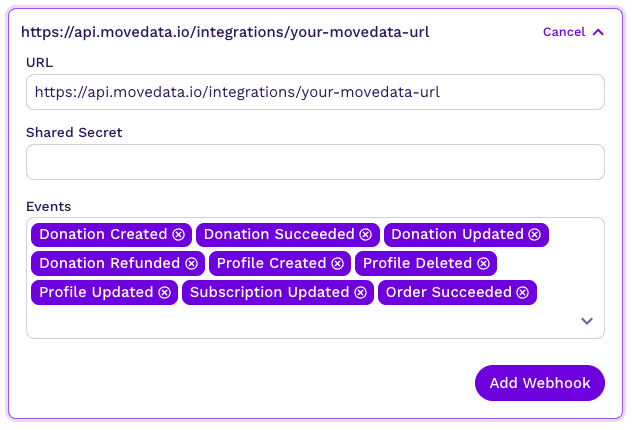Remove the Profile Created tag

338,263
